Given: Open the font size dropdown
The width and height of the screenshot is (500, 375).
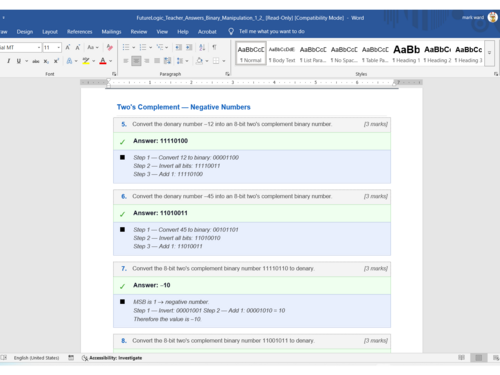Looking at the screenshot, I should click(59, 47).
